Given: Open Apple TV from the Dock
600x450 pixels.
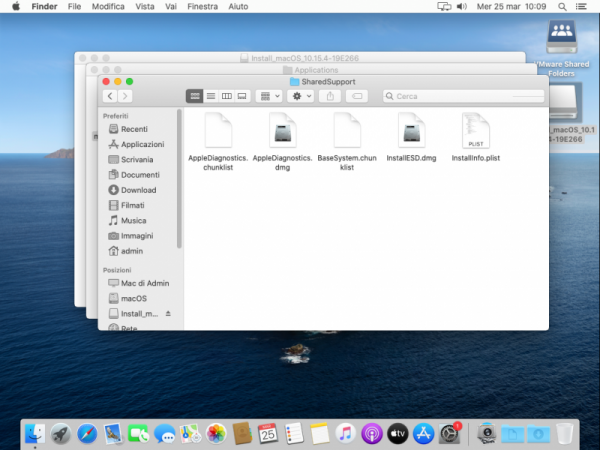Looking at the screenshot, I should click(397, 434).
